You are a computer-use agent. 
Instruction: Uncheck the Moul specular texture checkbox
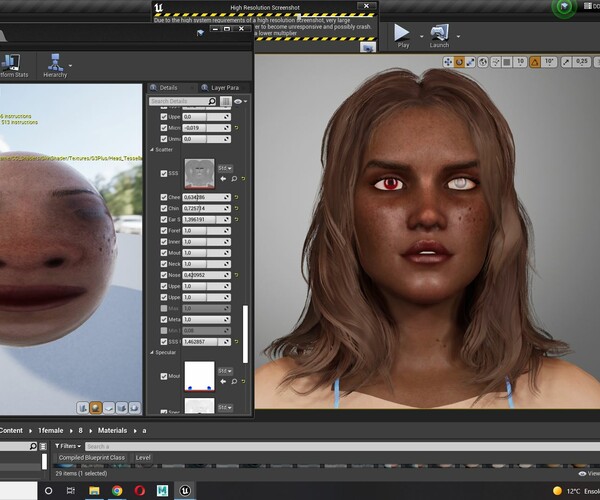tap(164, 376)
